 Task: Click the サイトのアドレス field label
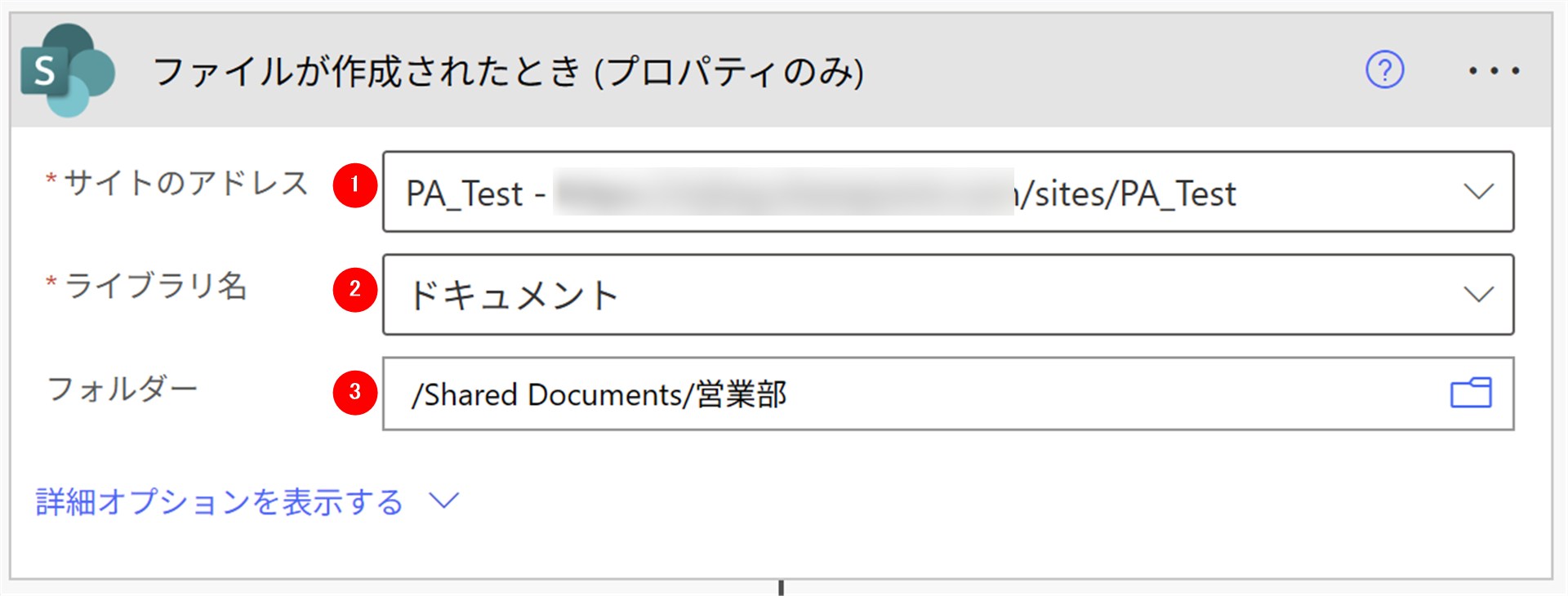(185, 183)
